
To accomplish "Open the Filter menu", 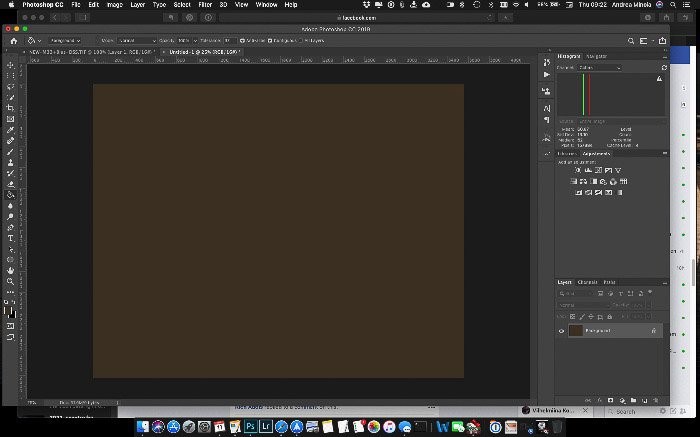I will pyautogui.click(x=205, y=4).
